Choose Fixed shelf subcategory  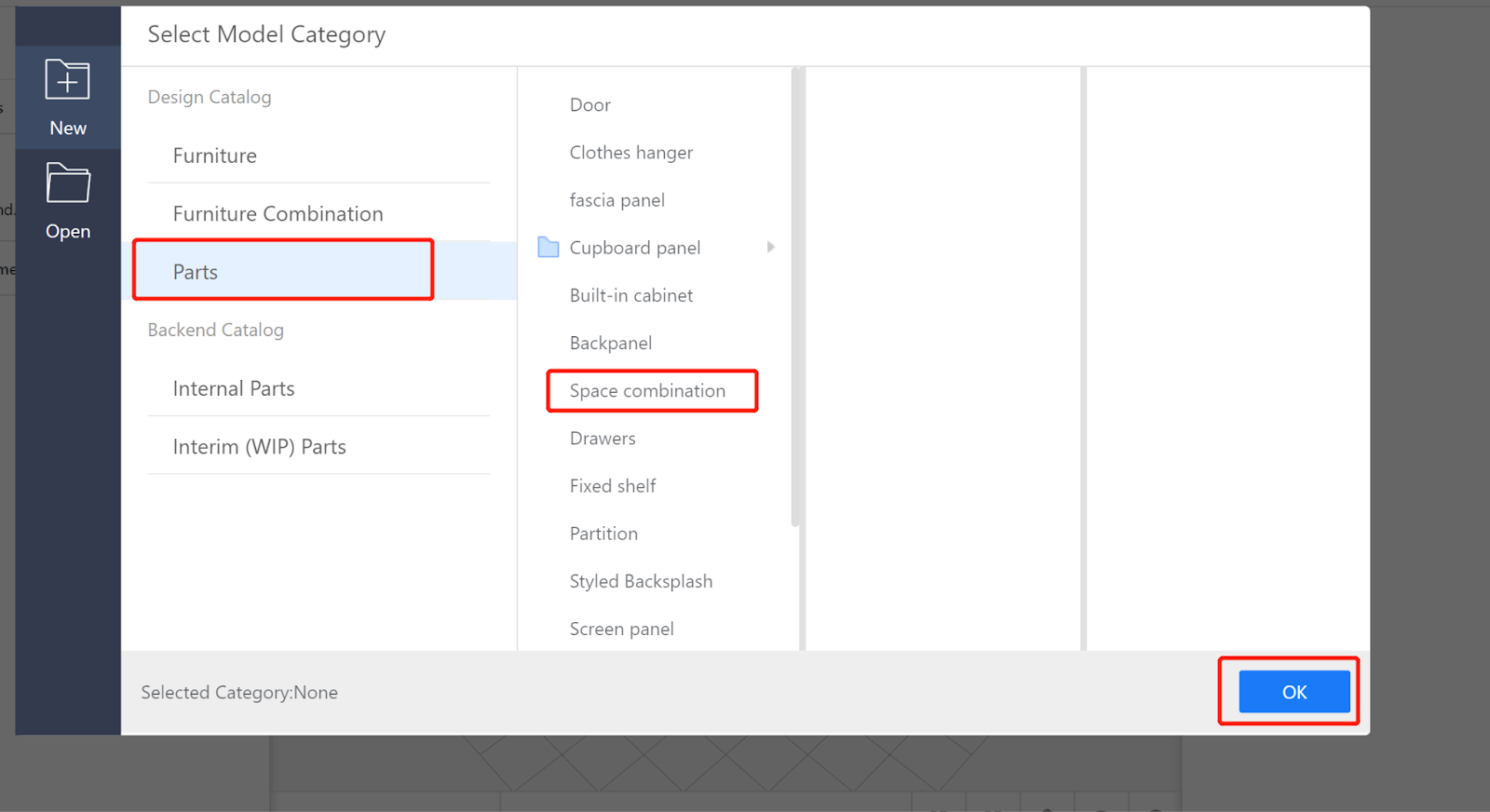click(x=613, y=486)
